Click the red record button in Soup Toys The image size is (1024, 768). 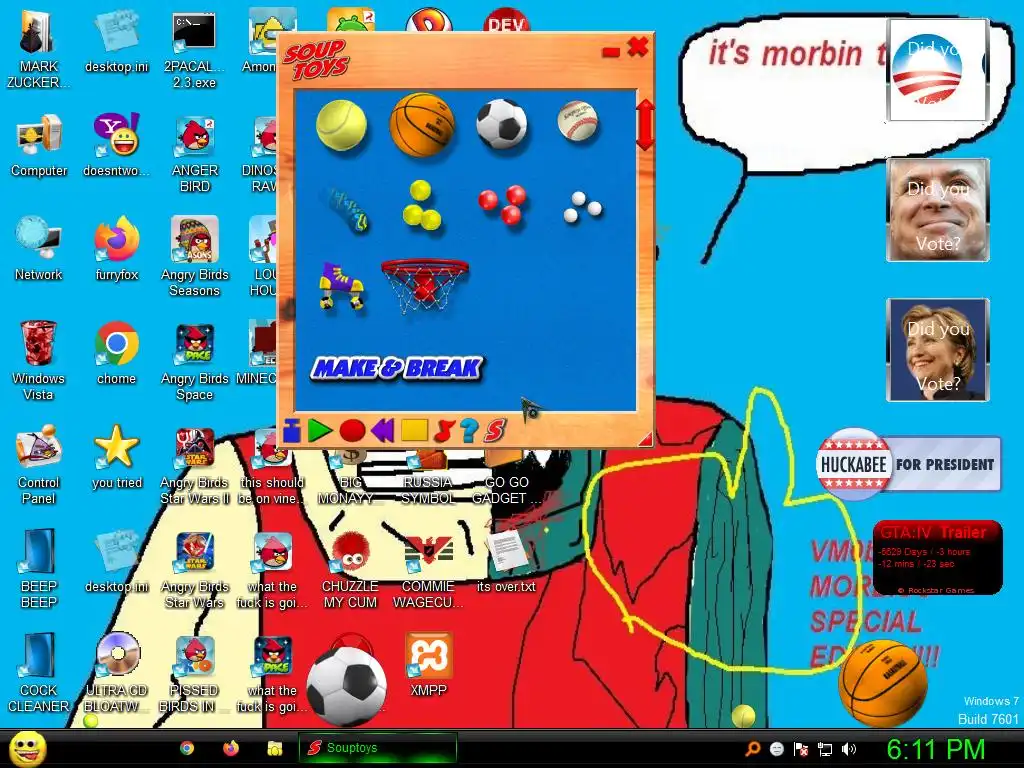(352, 431)
